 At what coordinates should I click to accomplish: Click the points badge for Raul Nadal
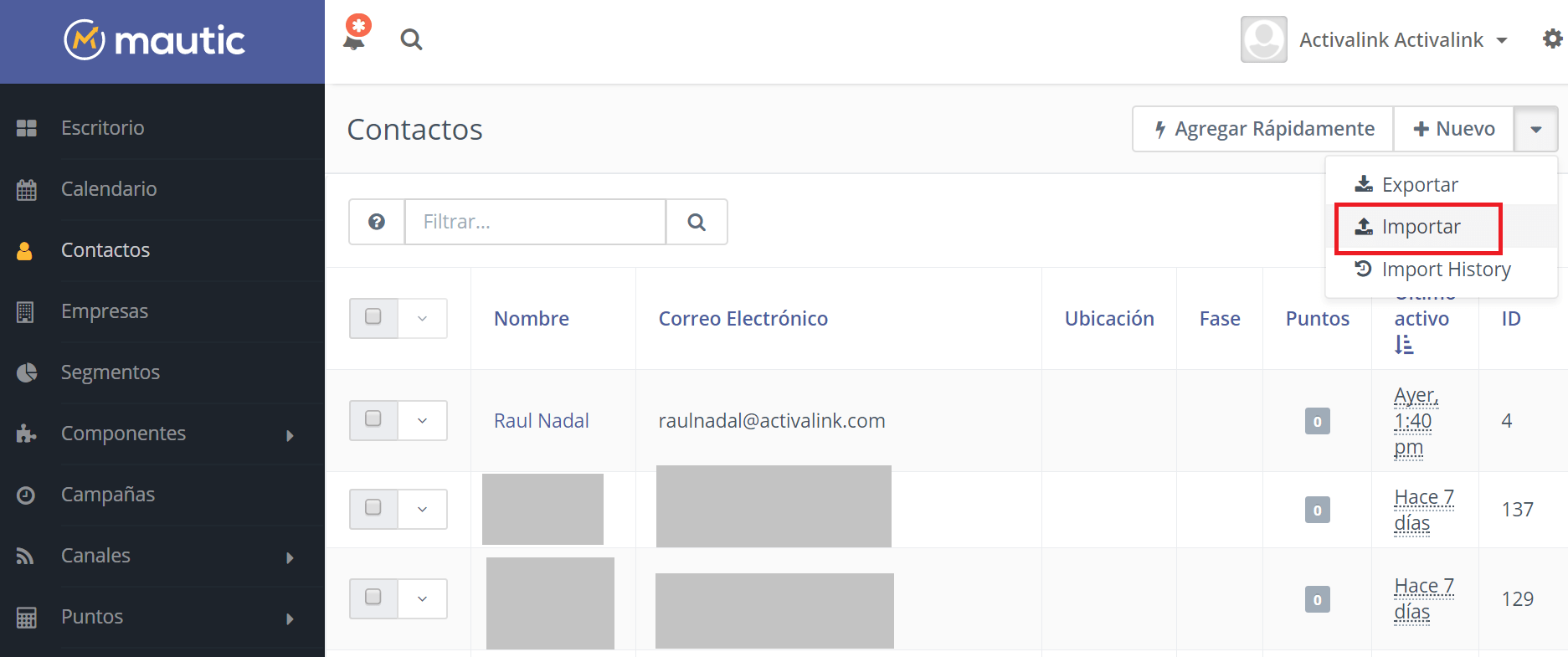(x=1318, y=421)
